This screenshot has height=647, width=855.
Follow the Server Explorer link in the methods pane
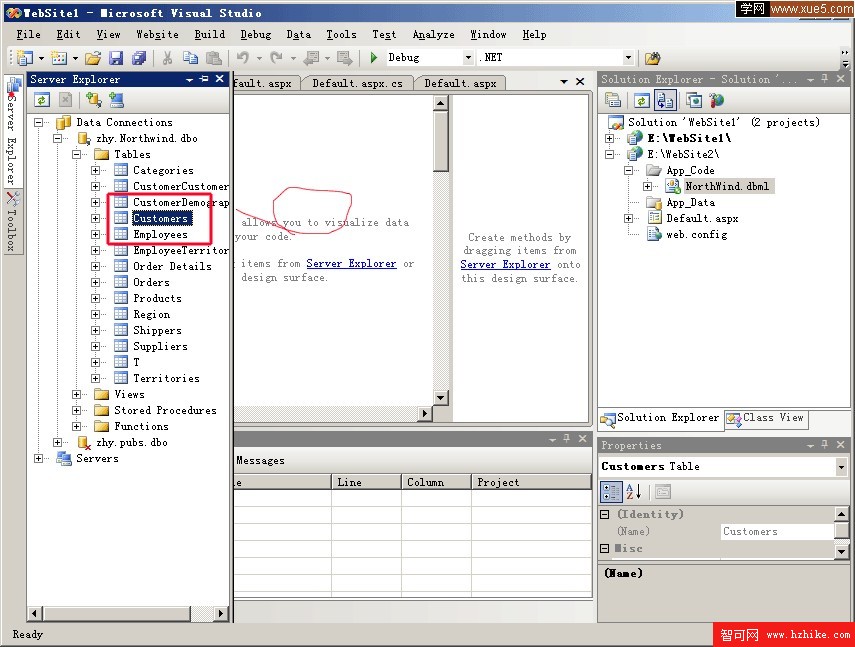[505, 265]
